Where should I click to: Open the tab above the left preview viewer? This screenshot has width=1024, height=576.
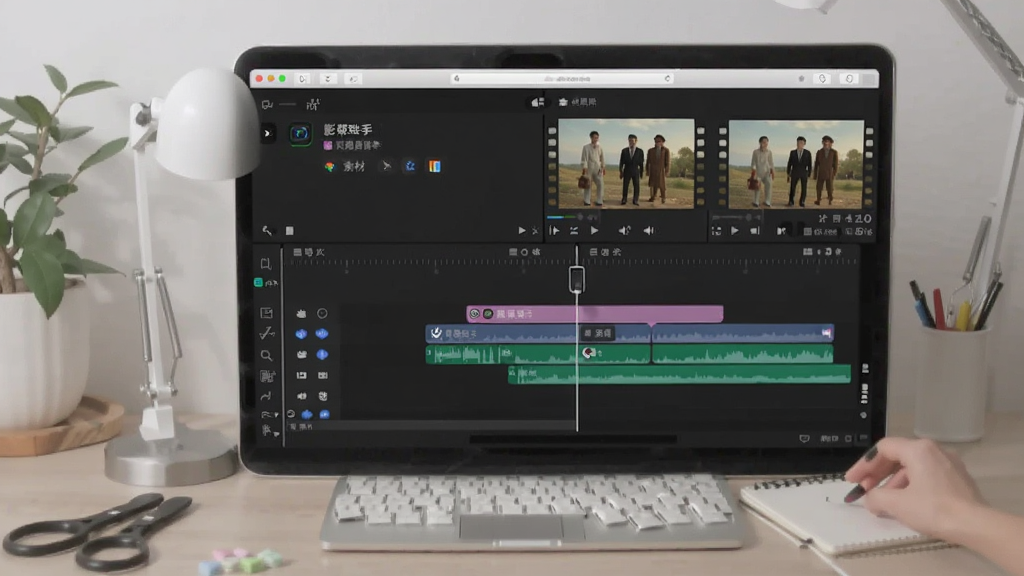pos(579,102)
